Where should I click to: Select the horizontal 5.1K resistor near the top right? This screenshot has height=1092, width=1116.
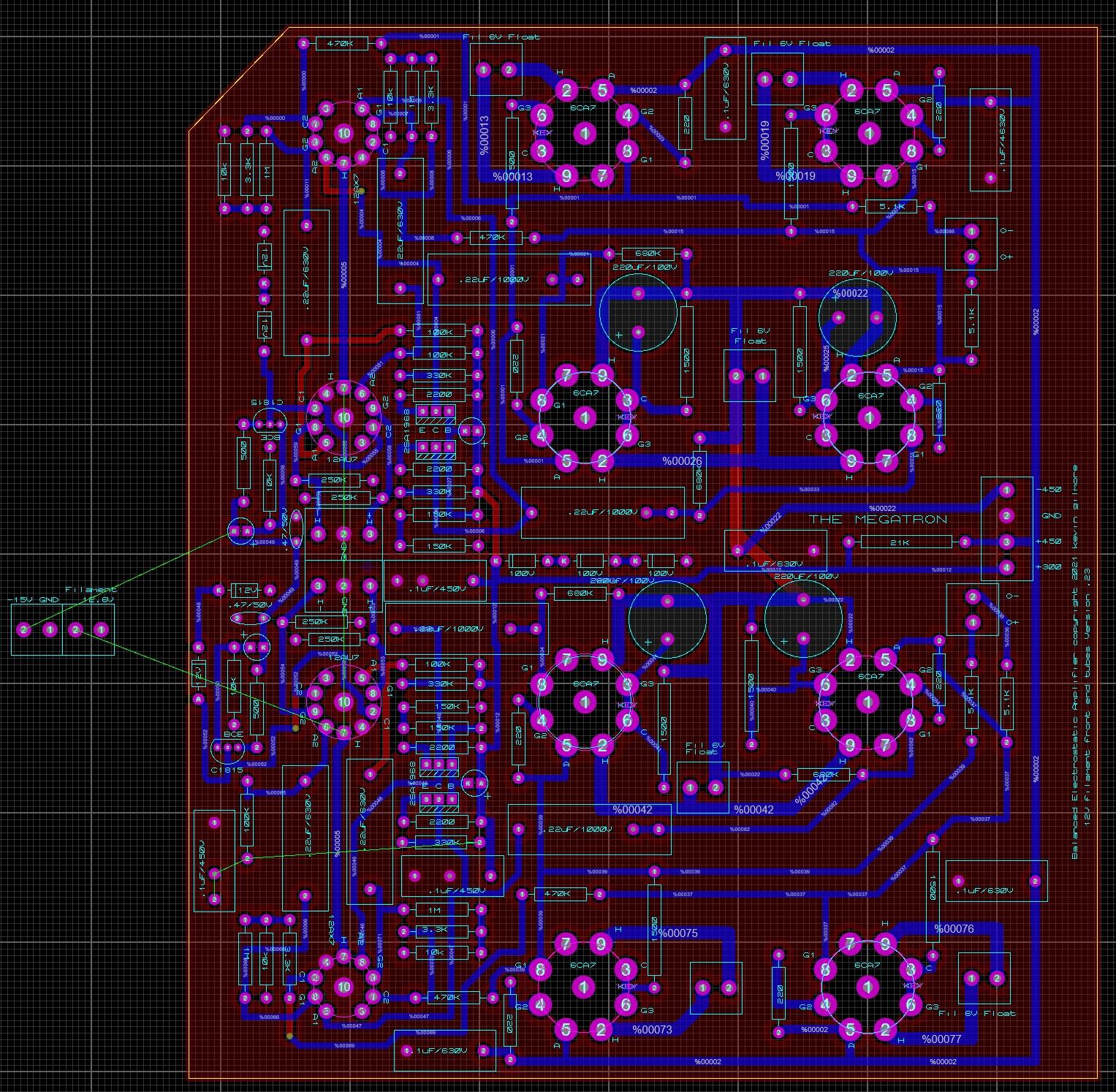pos(890,207)
